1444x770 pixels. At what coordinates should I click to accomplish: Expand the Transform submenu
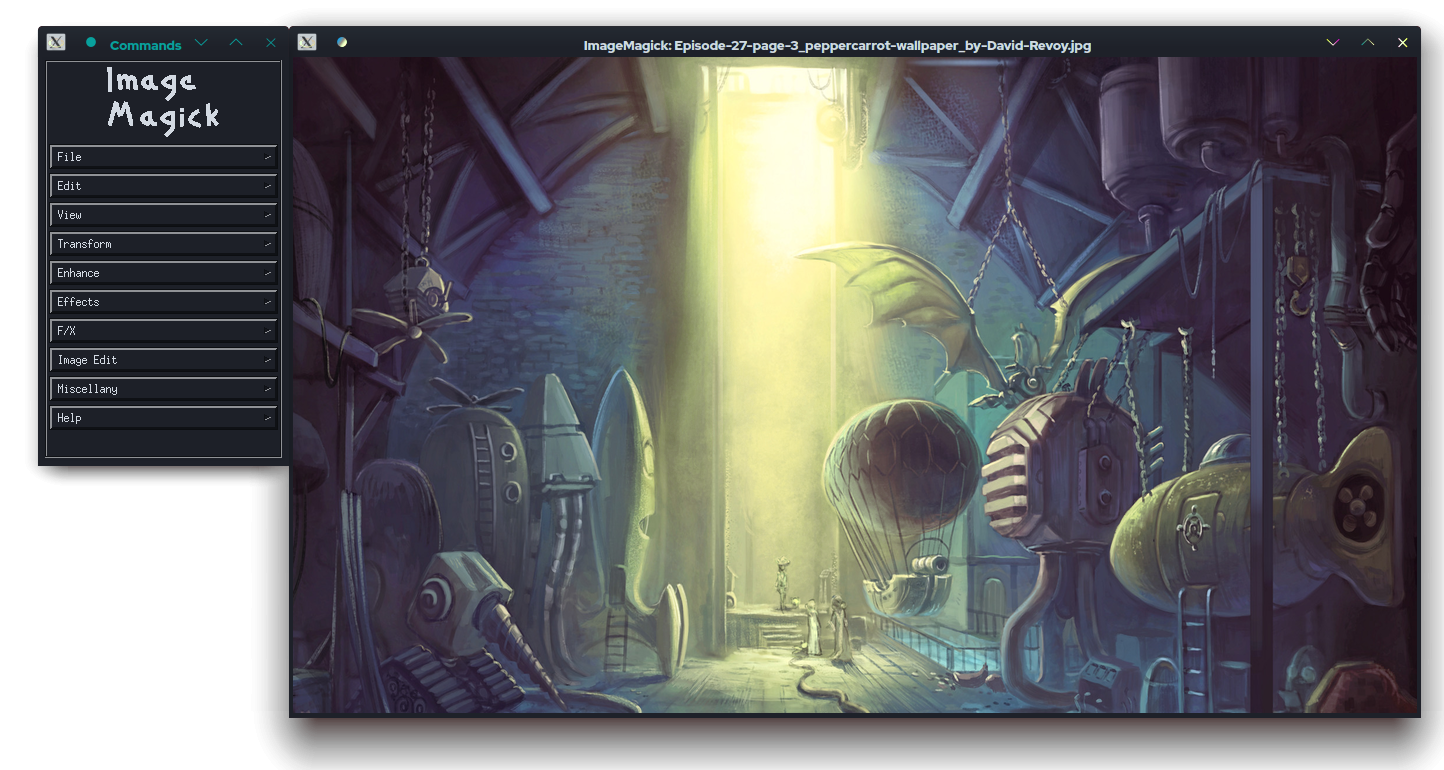(x=163, y=244)
